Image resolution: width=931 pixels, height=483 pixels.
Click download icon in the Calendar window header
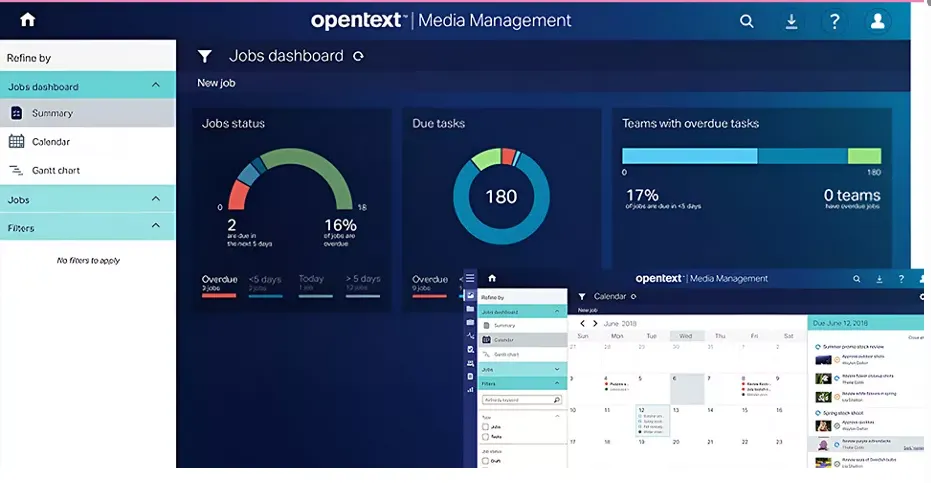(879, 279)
